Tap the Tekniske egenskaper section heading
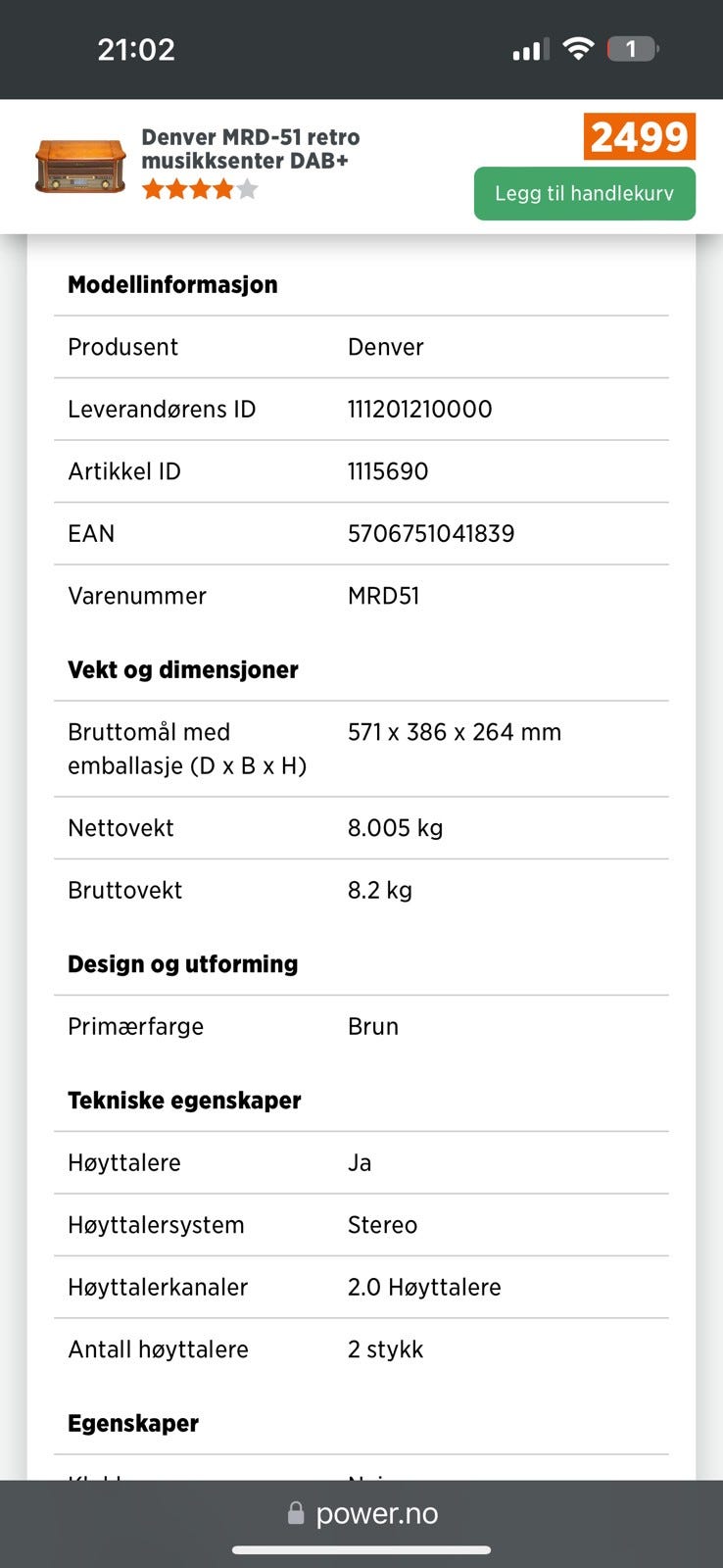This screenshot has height=1568, width=723. pos(184,1100)
